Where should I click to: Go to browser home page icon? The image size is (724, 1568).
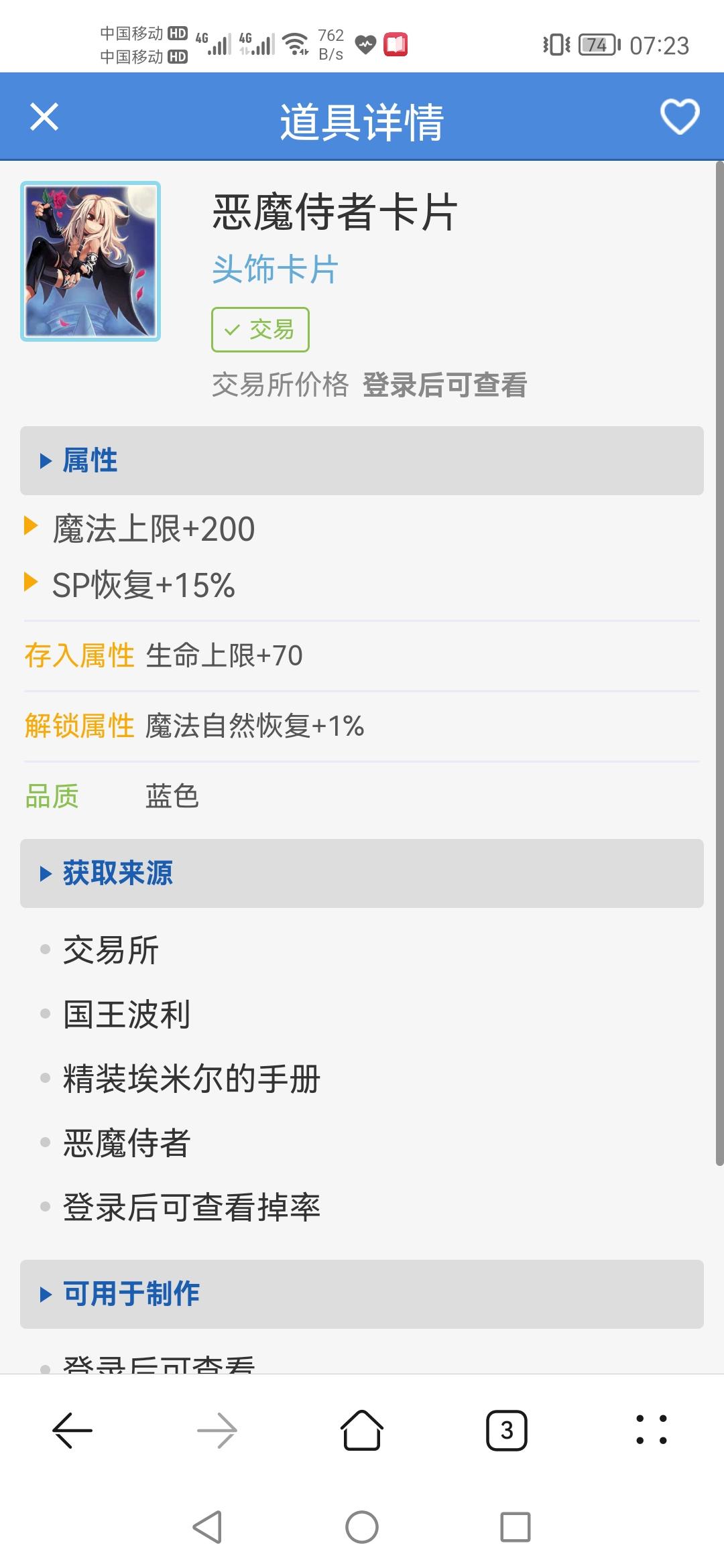click(x=362, y=1431)
